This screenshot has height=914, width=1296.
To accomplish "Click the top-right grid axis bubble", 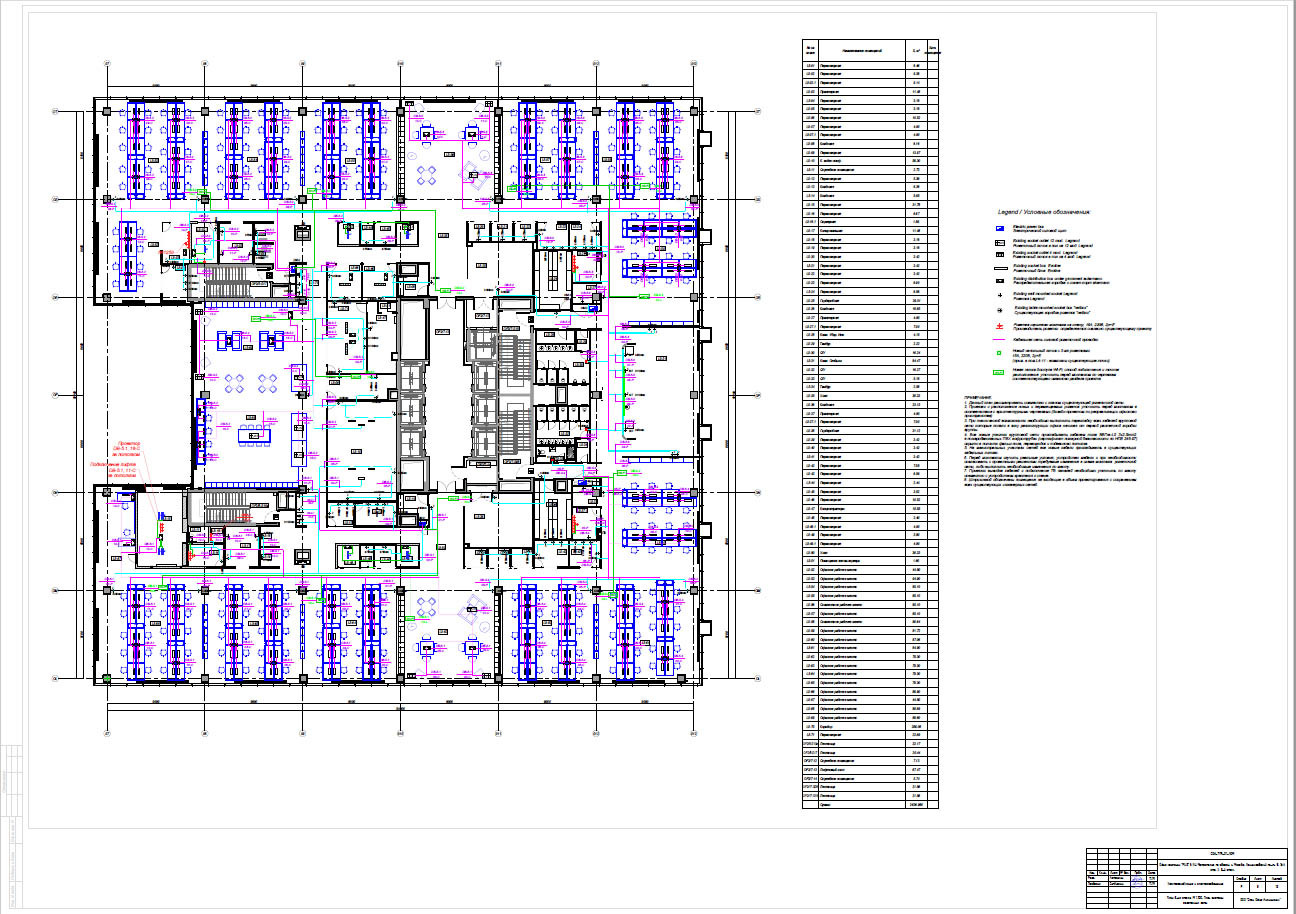I will click(x=693, y=64).
